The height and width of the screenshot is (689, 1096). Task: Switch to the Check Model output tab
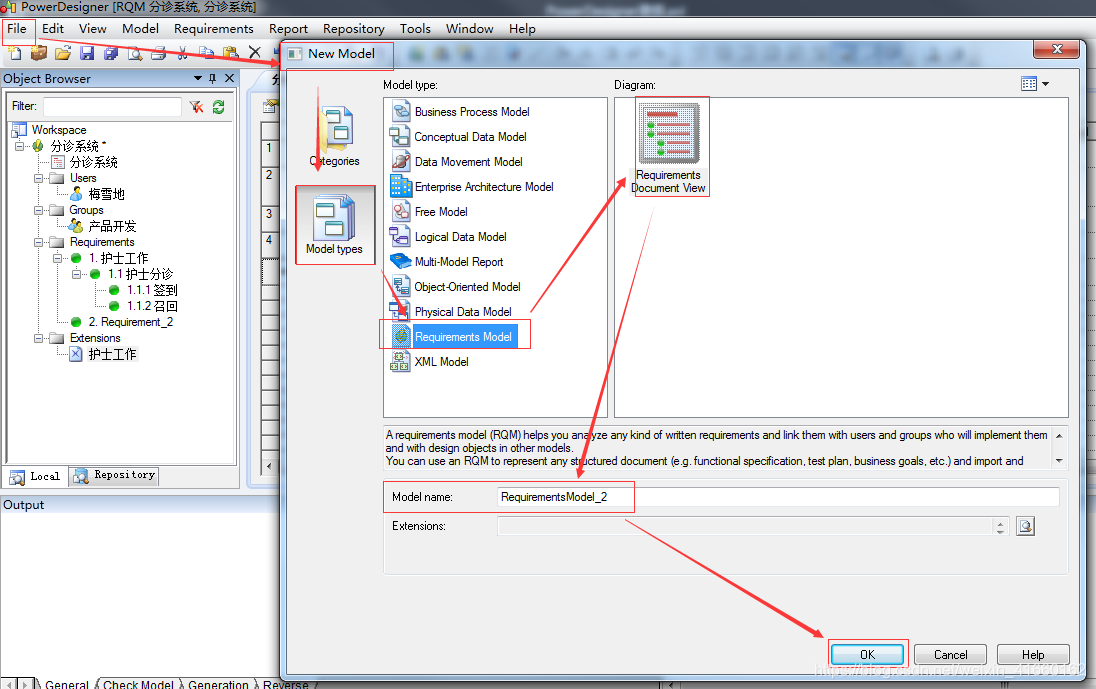[138, 684]
